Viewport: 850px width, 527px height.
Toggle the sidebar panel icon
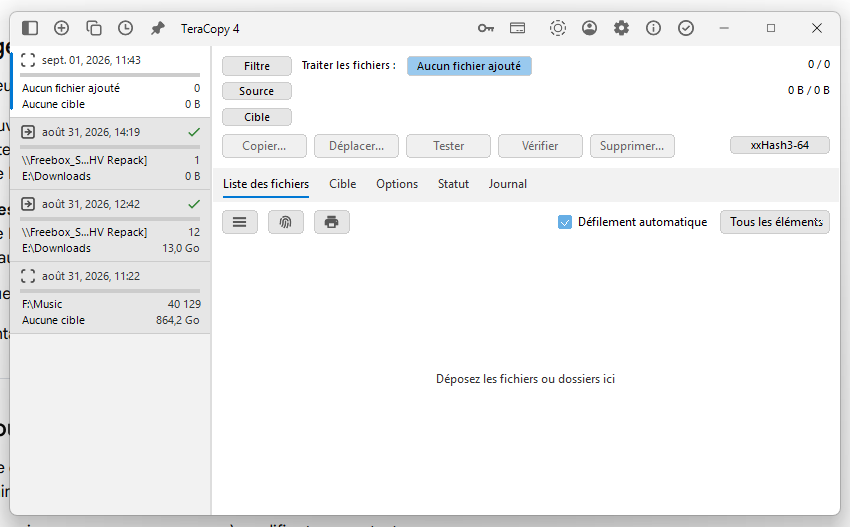click(x=30, y=28)
